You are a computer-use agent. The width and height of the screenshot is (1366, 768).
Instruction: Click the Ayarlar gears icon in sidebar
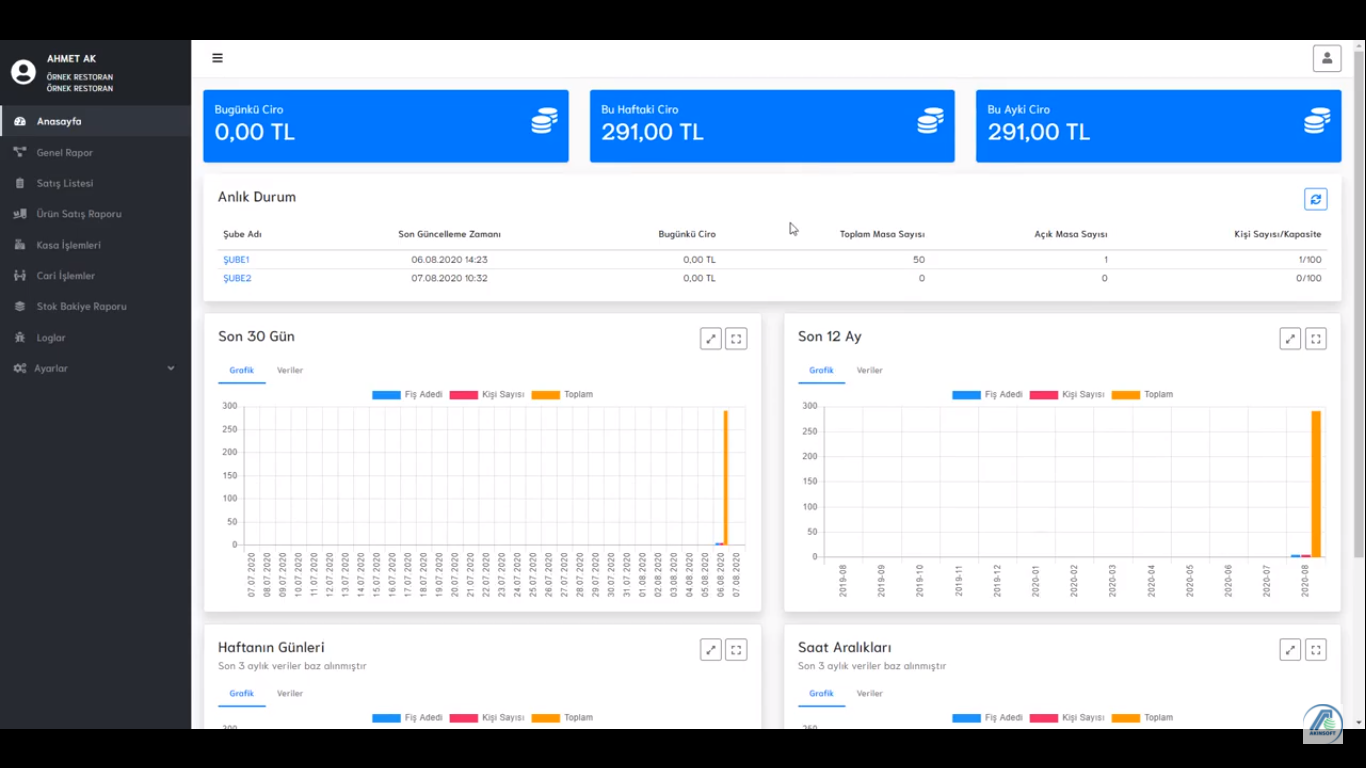point(20,368)
